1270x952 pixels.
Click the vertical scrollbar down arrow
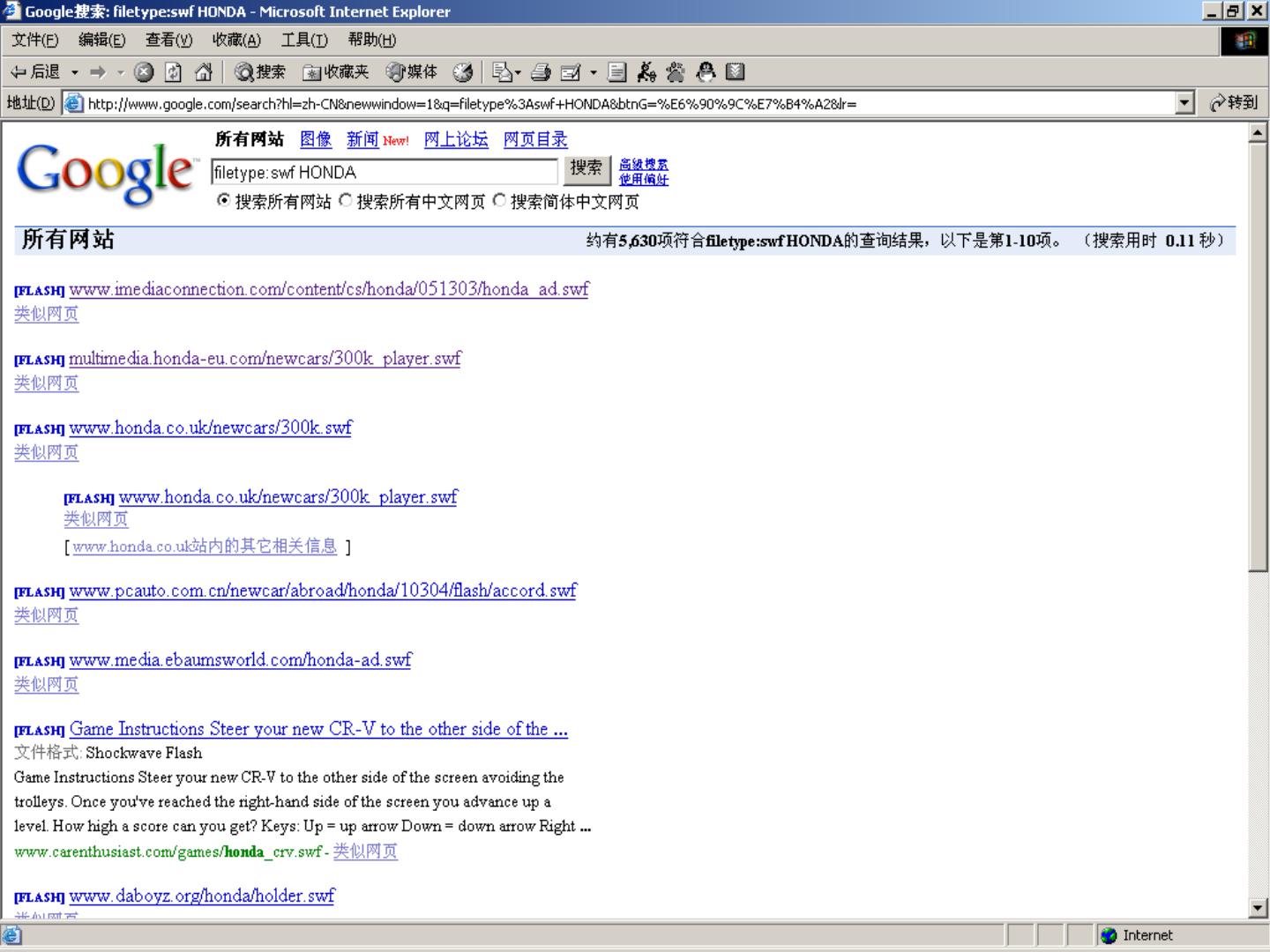[x=1259, y=908]
